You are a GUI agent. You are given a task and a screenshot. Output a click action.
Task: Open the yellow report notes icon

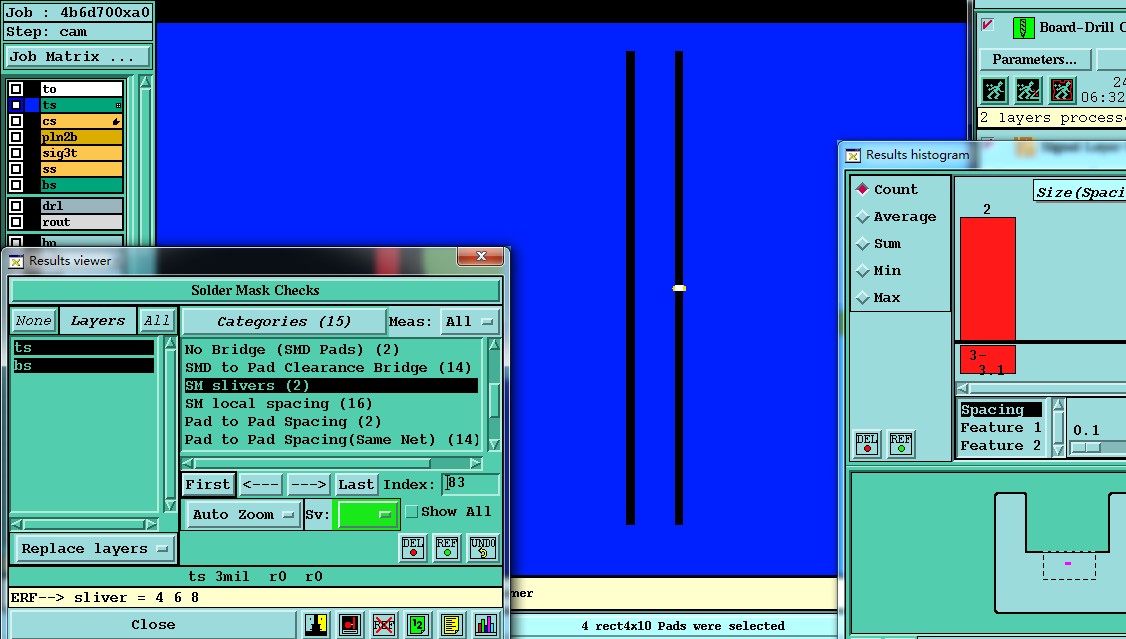point(451,624)
